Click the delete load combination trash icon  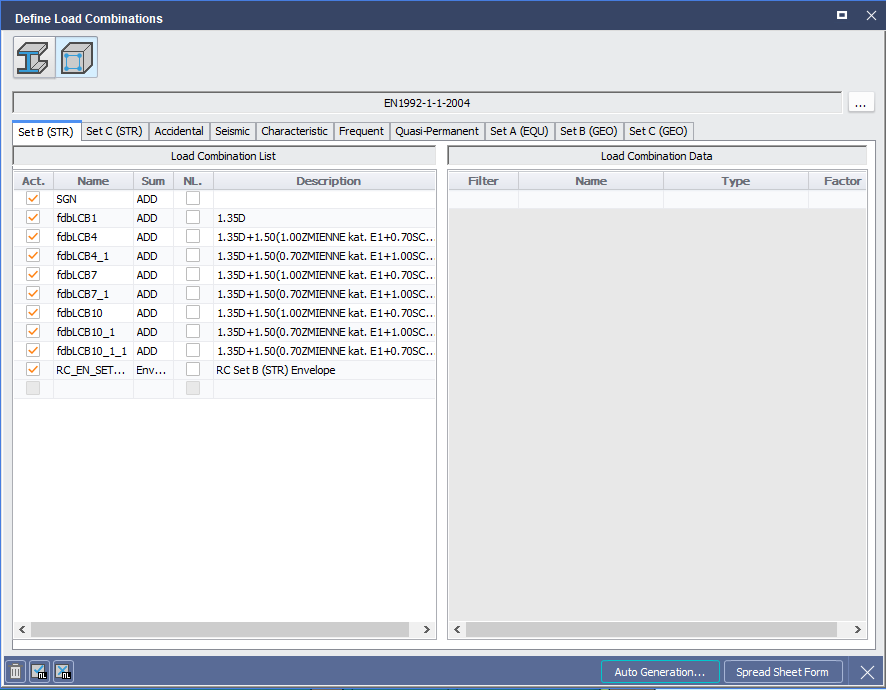tap(14, 671)
